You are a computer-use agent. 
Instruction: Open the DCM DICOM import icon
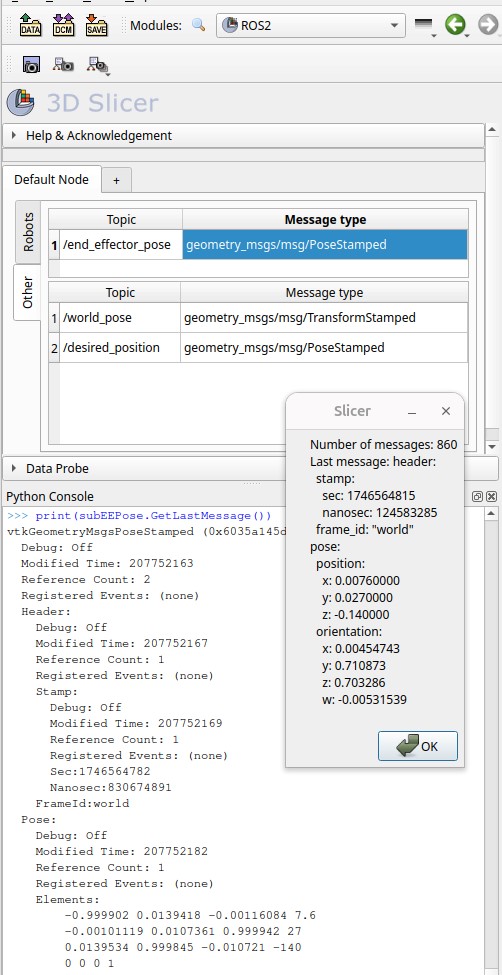pyautogui.click(x=63, y=25)
